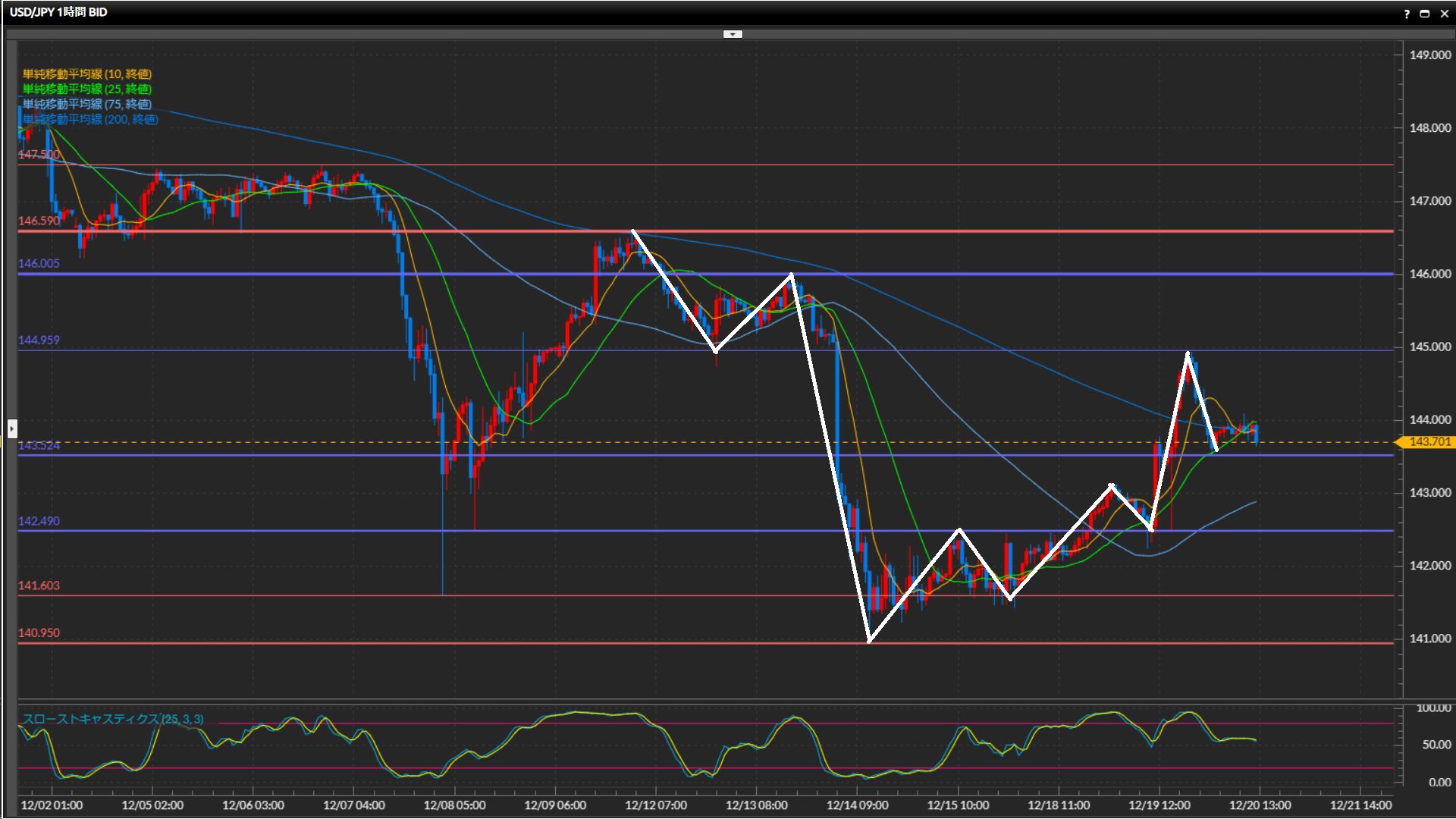Select the 25-period moving average label
Screen dimensions: 1456x819
[x=86, y=89]
